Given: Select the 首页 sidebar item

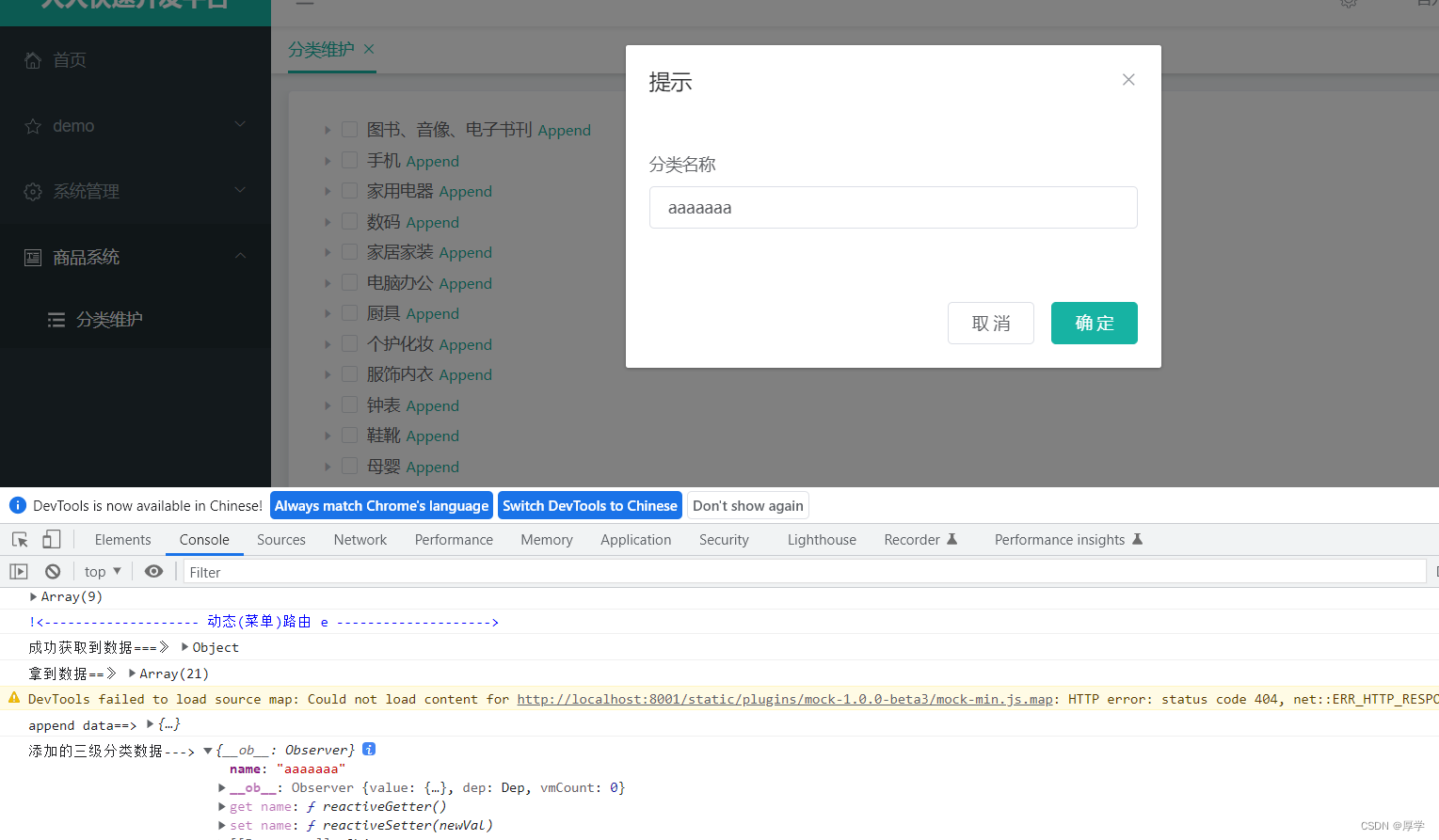Looking at the screenshot, I should coord(136,60).
